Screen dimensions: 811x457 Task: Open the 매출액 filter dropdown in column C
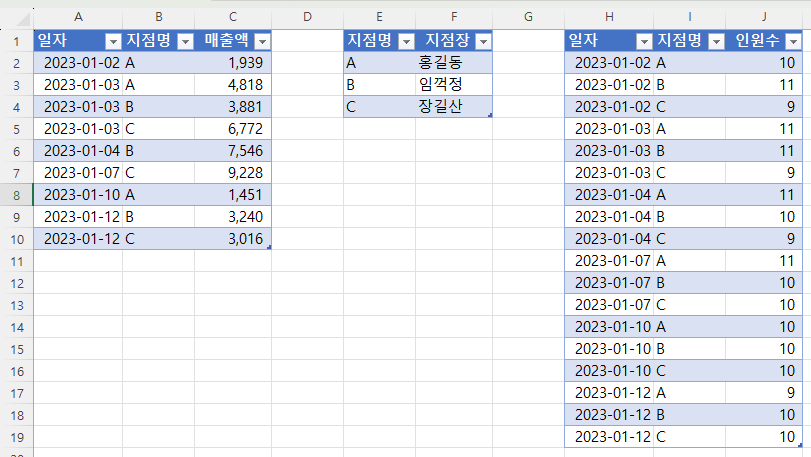click(262, 41)
